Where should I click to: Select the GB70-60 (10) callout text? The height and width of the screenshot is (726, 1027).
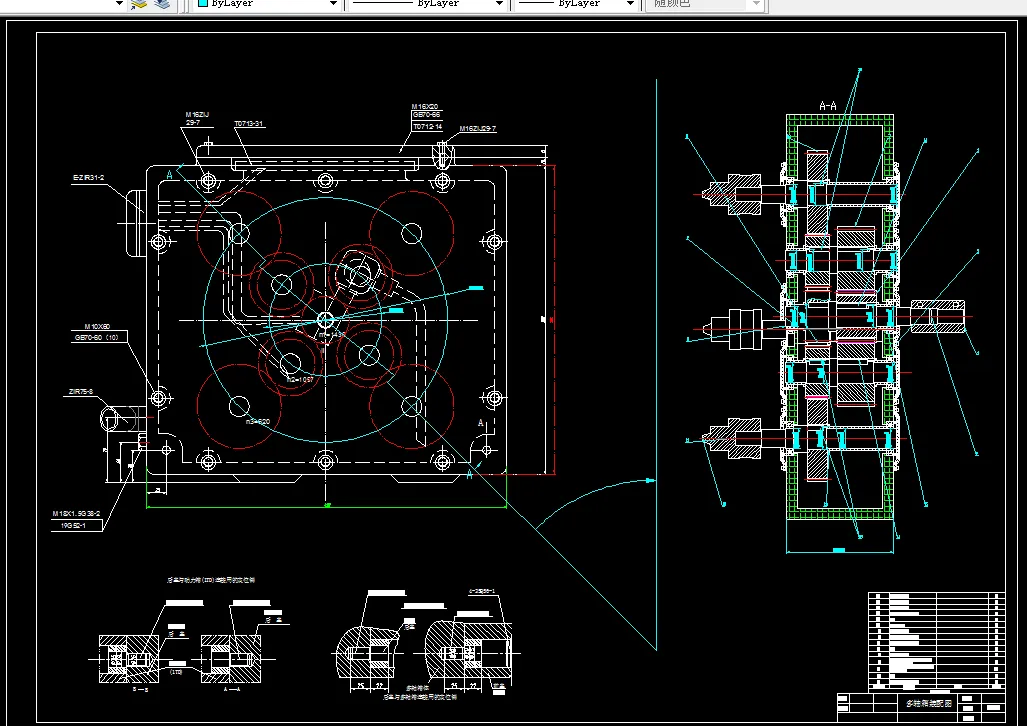tap(97, 337)
